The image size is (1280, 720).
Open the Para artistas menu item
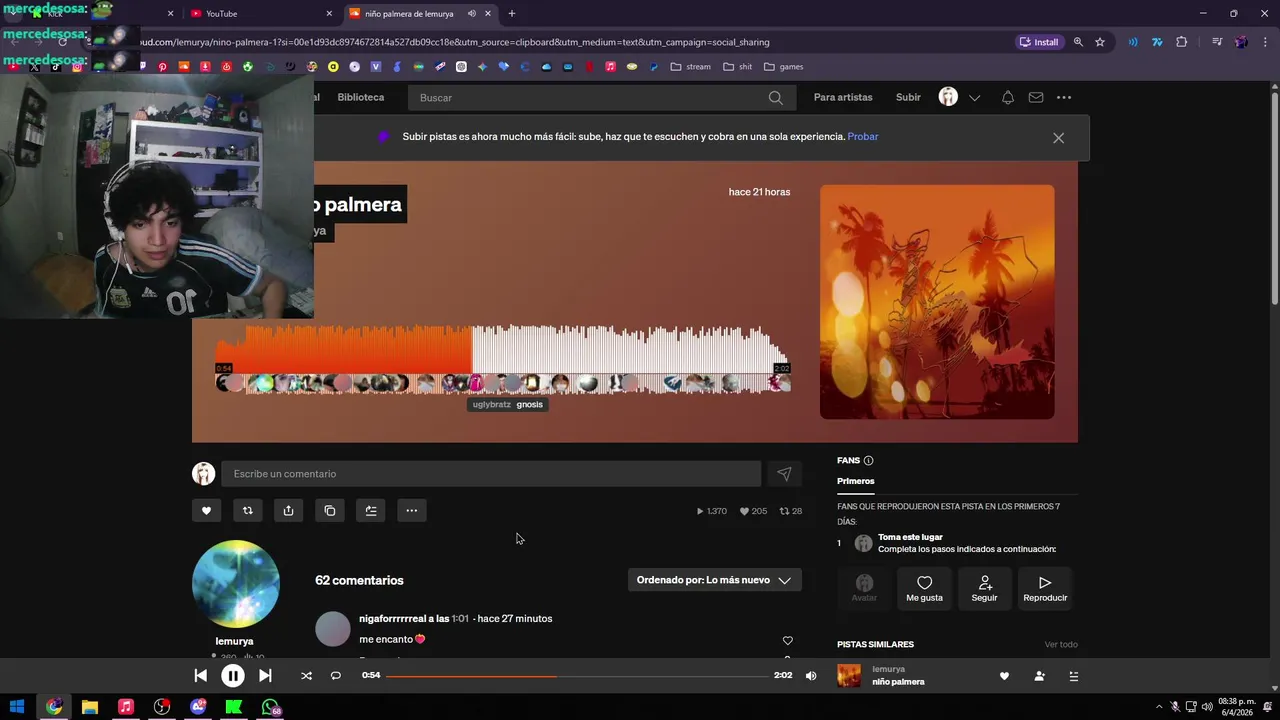click(x=843, y=97)
